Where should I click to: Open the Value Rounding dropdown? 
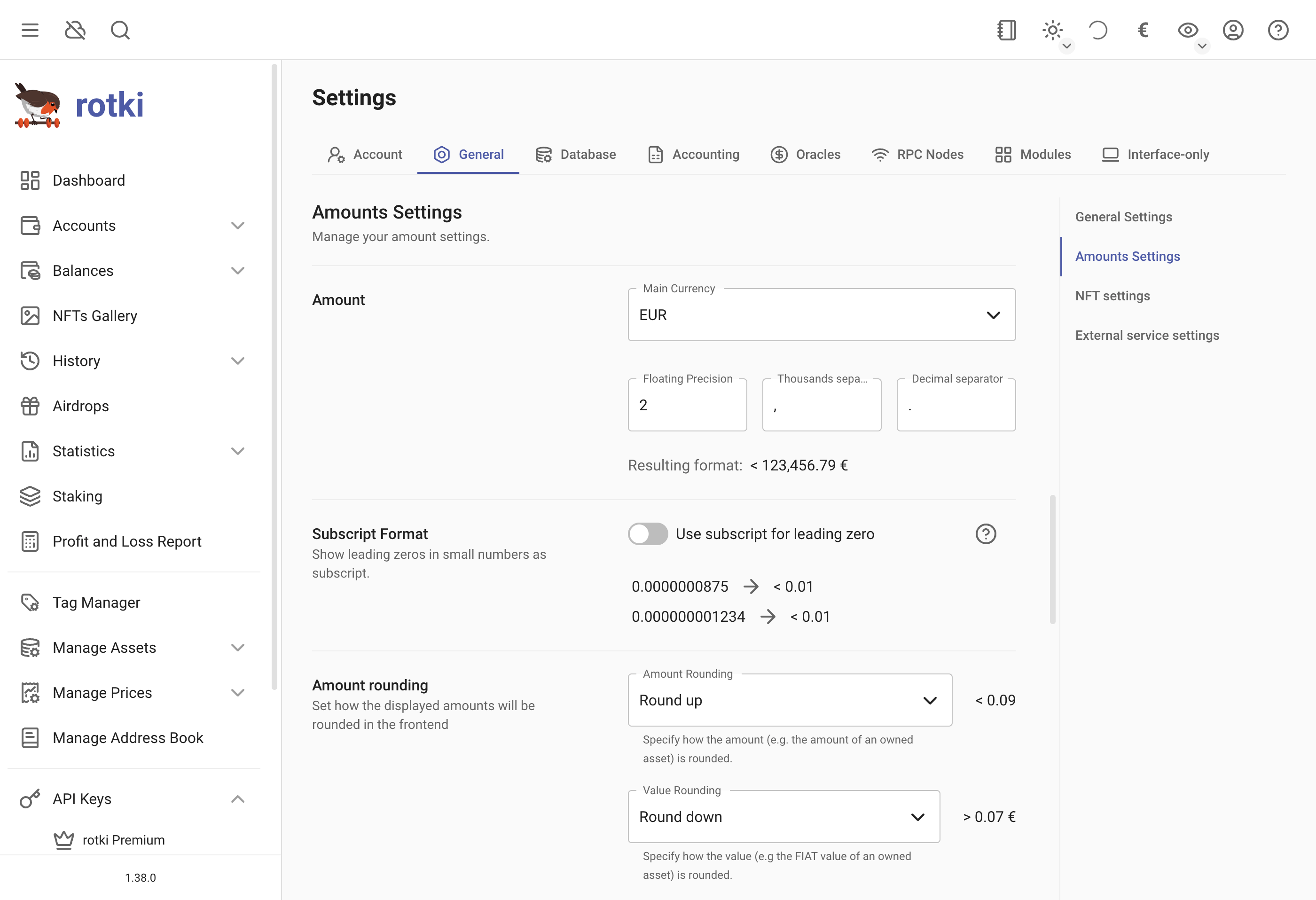(x=783, y=817)
